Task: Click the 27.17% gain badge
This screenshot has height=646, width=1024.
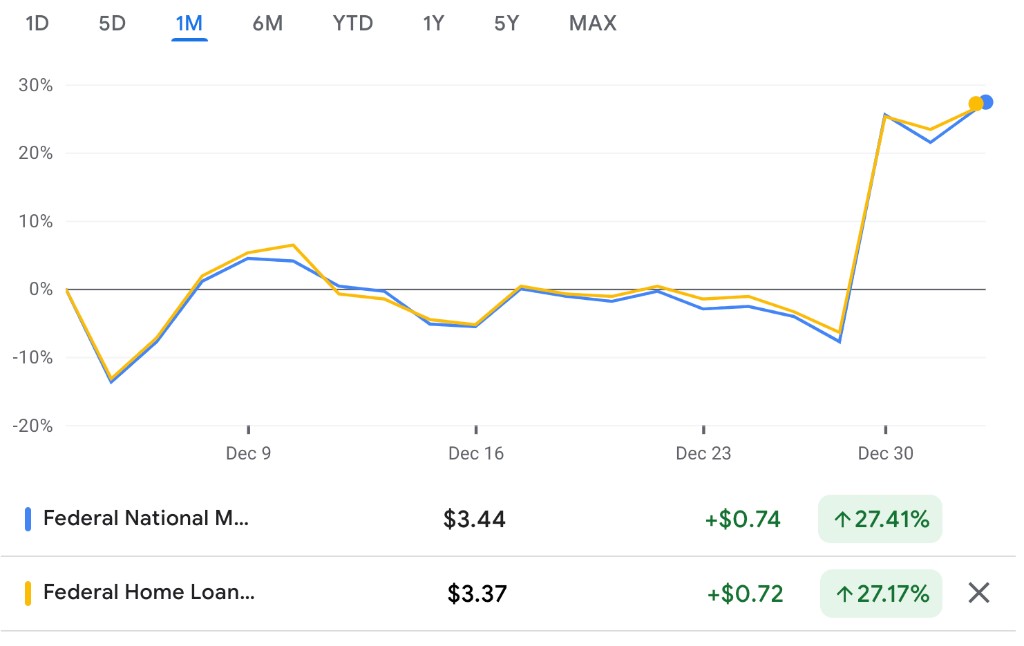Action: [881, 594]
